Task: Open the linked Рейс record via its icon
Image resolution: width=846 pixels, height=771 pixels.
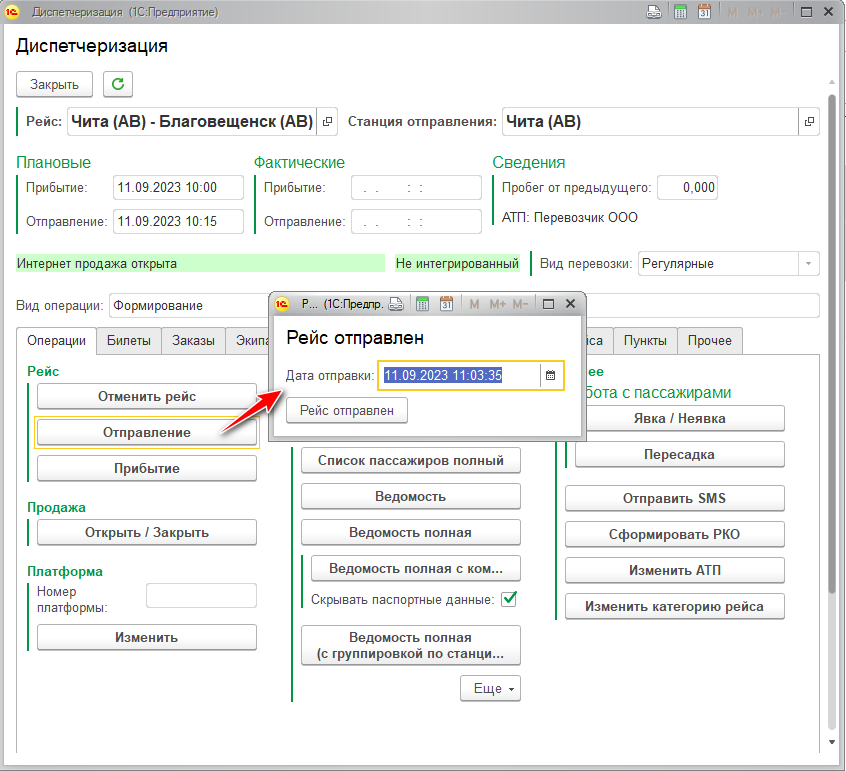Action: [327, 122]
